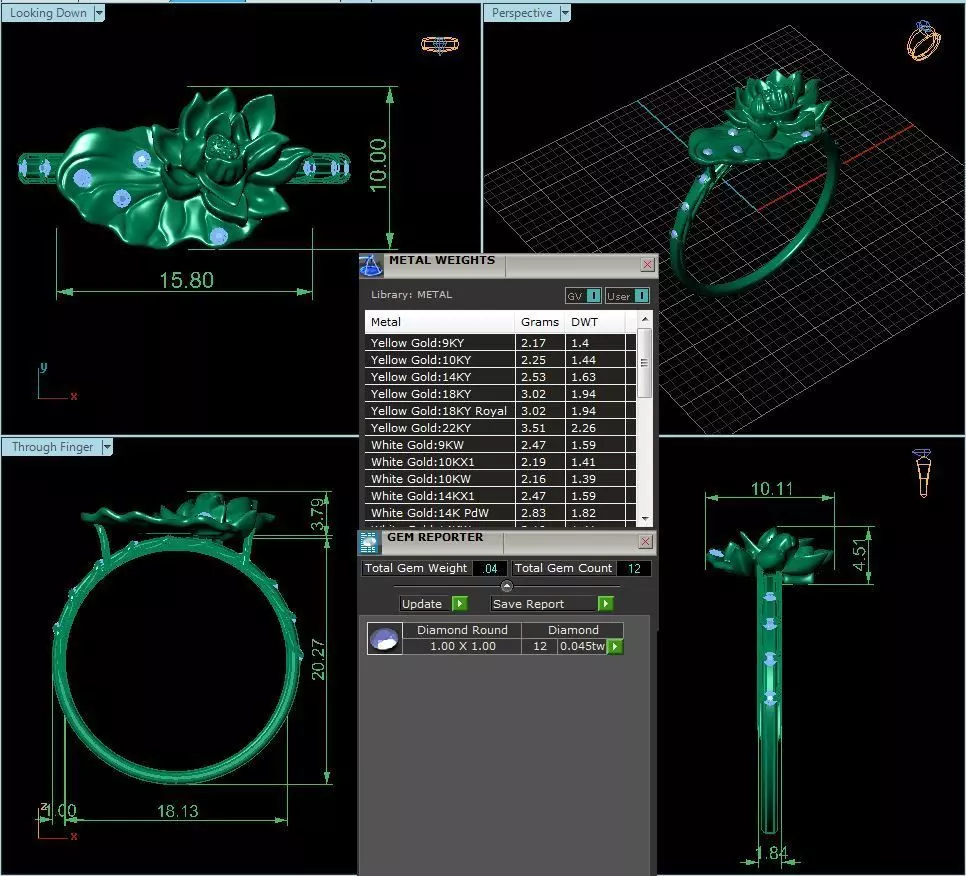This screenshot has height=876, width=966.
Task: Click the DWT column header
Action: [595, 322]
